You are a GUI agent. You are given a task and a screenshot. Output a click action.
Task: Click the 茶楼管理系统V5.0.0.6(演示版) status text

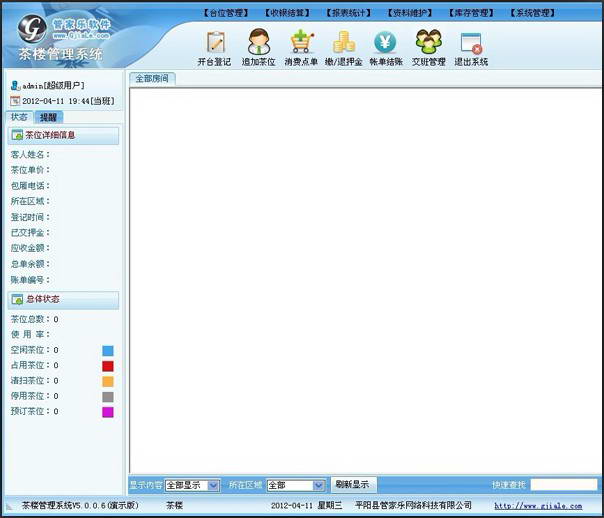click(x=80, y=505)
